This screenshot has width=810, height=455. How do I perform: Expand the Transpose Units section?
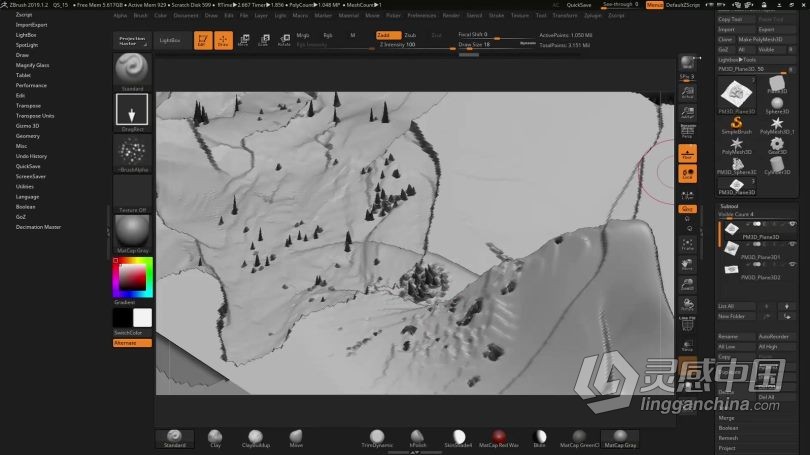coord(35,116)
